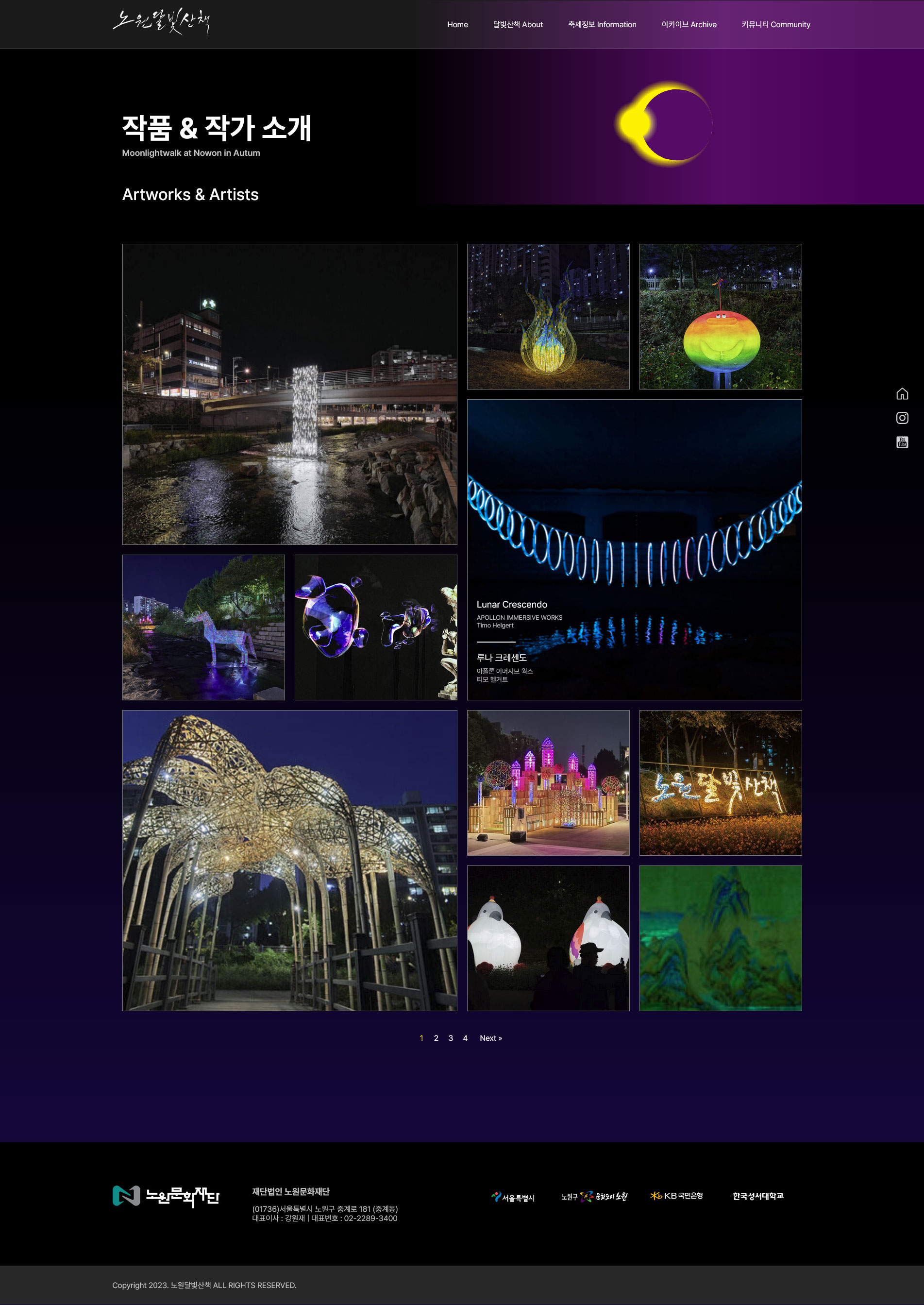Open the iridescent bubble shapes artwork
This screenshot has width=924, height=1305.
375,627
